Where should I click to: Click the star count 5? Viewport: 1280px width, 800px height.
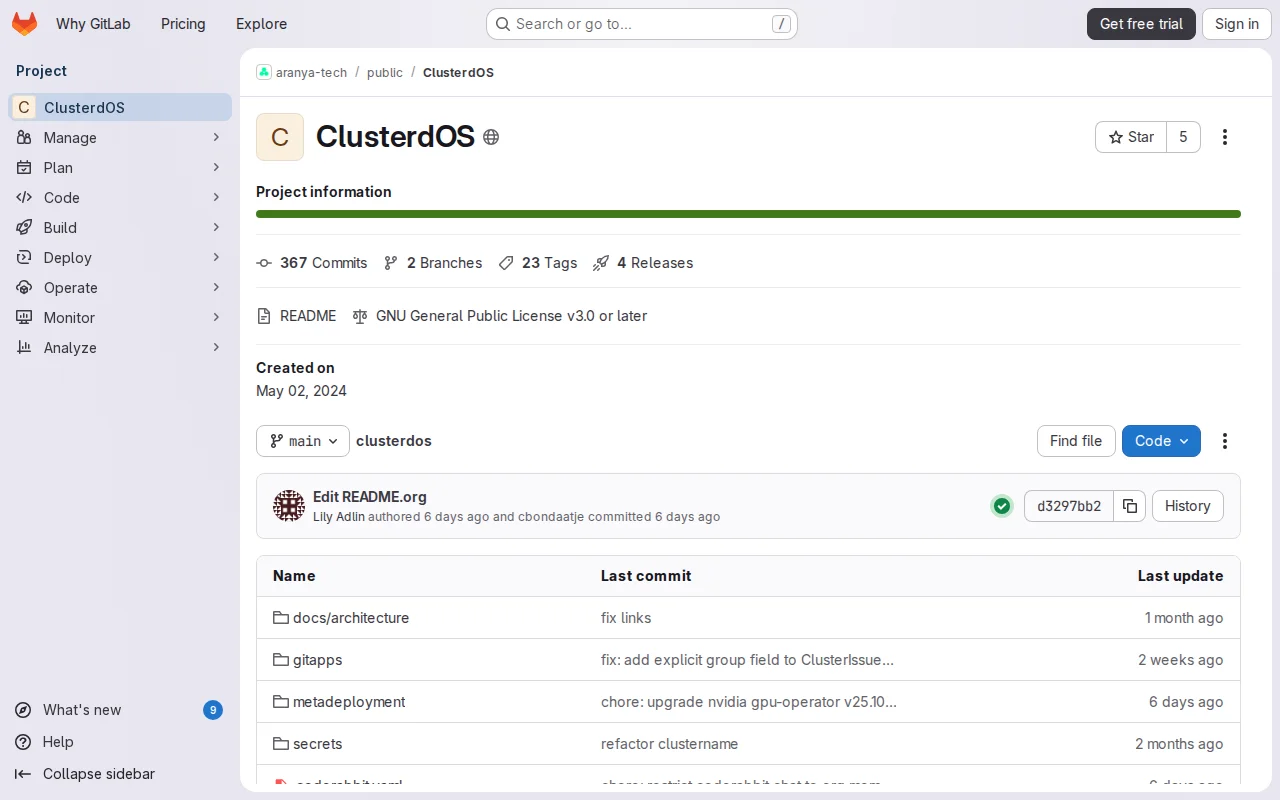[x=1183, y=137]
